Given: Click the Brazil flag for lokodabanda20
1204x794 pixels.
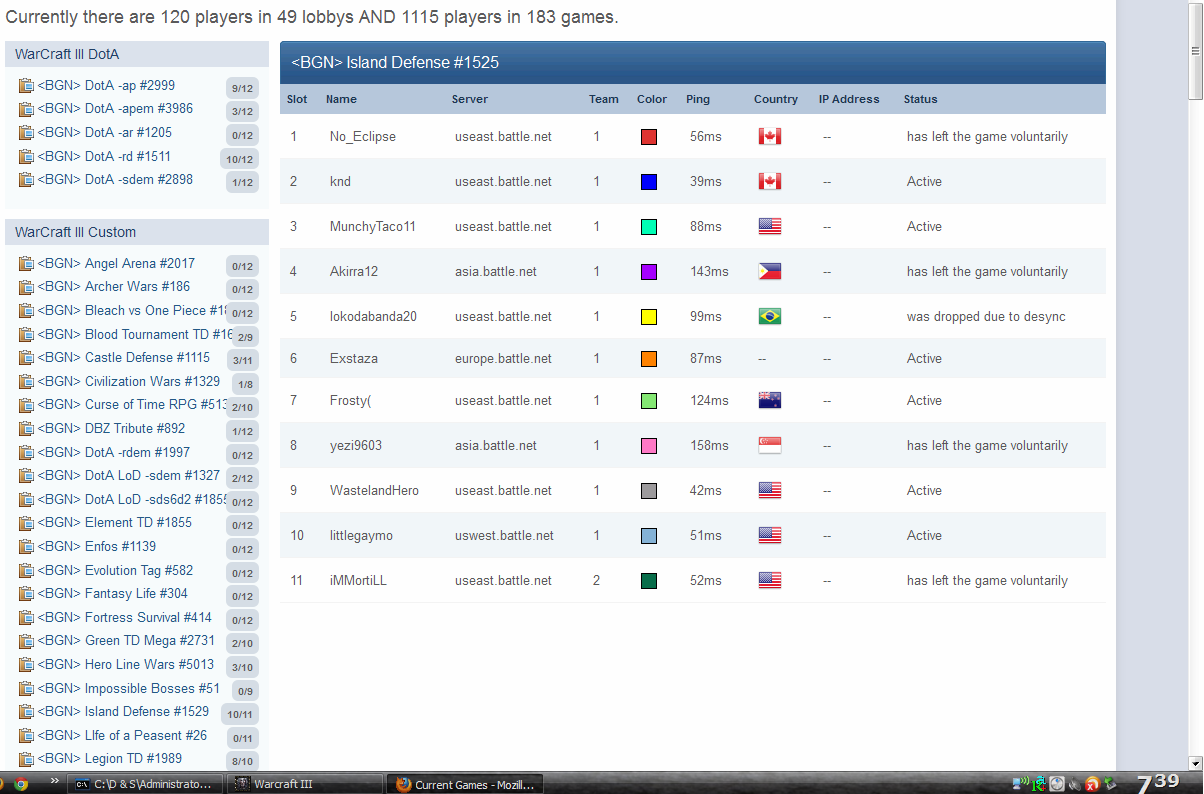Looking at the screenshot, I should coord(769,317).
